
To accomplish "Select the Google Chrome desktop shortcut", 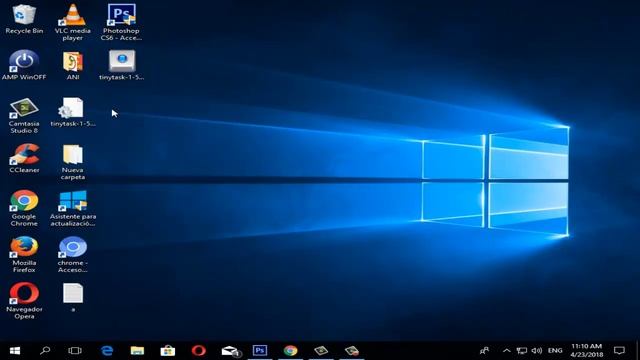I will click(24, 209).
